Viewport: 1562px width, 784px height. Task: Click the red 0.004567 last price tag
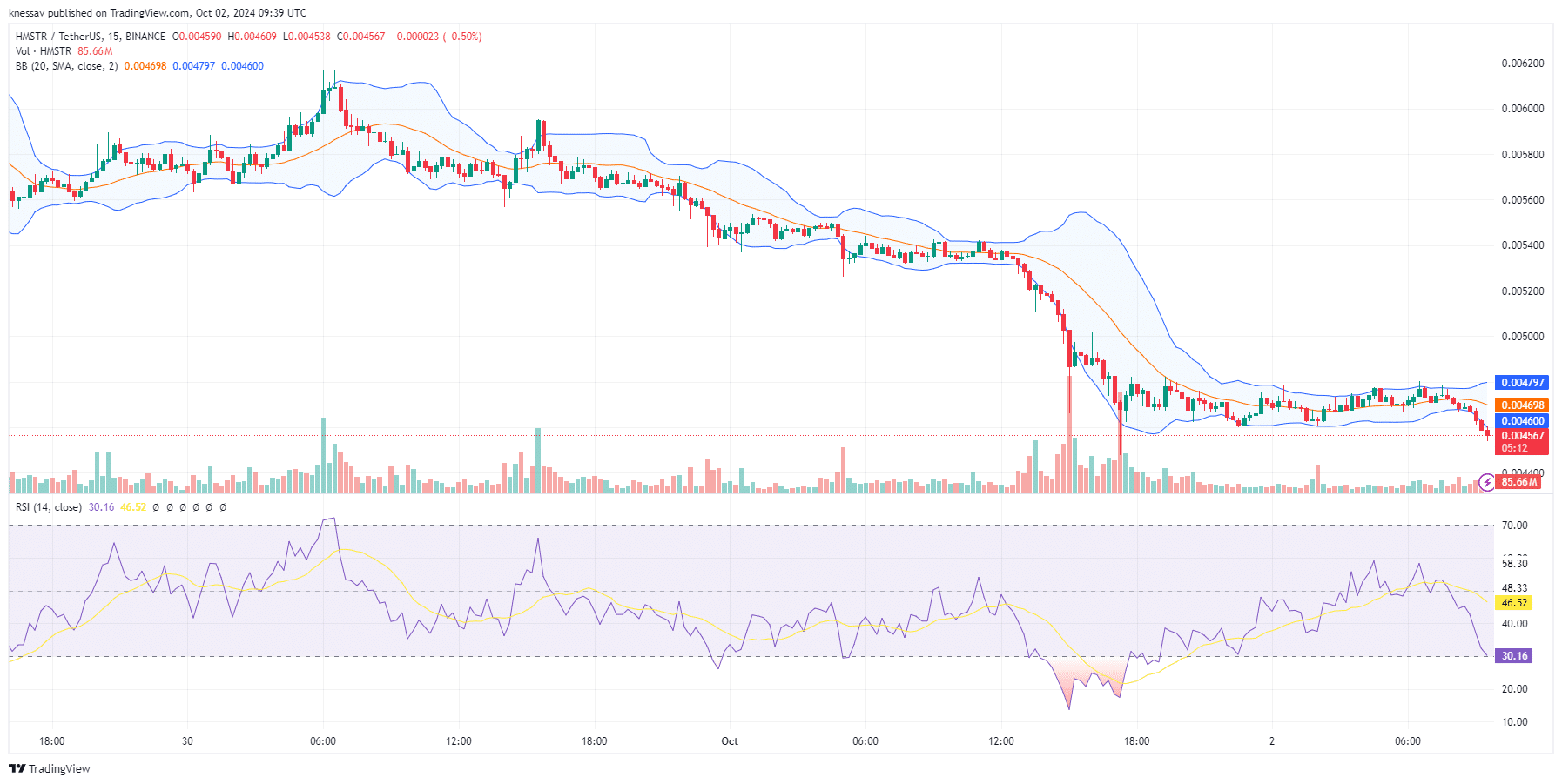1522,436
